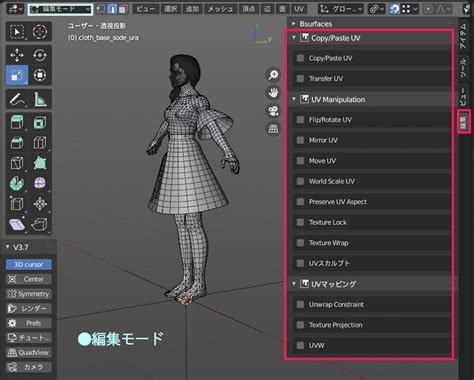Tick the Unwrap Constraint checkbox
The height and width of the screenshot is (380, 474).
[x=300, y=304]
